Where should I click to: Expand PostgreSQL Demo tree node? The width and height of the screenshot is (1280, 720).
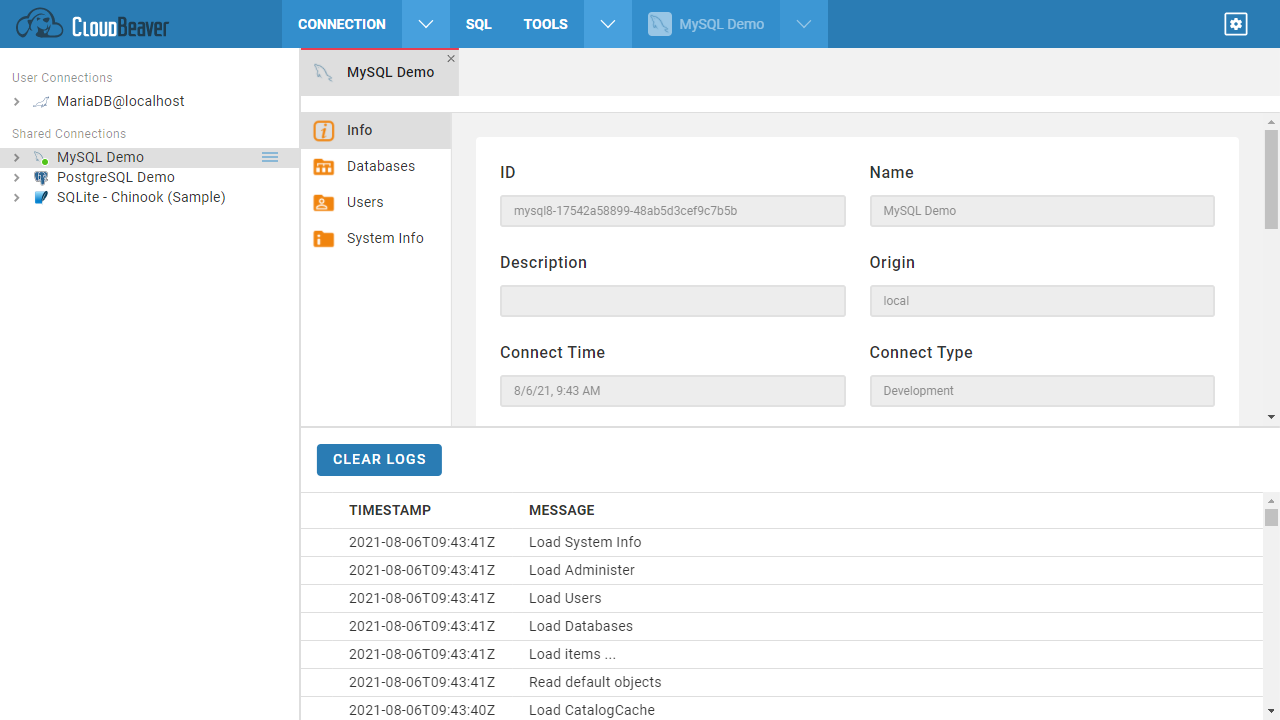16,177
